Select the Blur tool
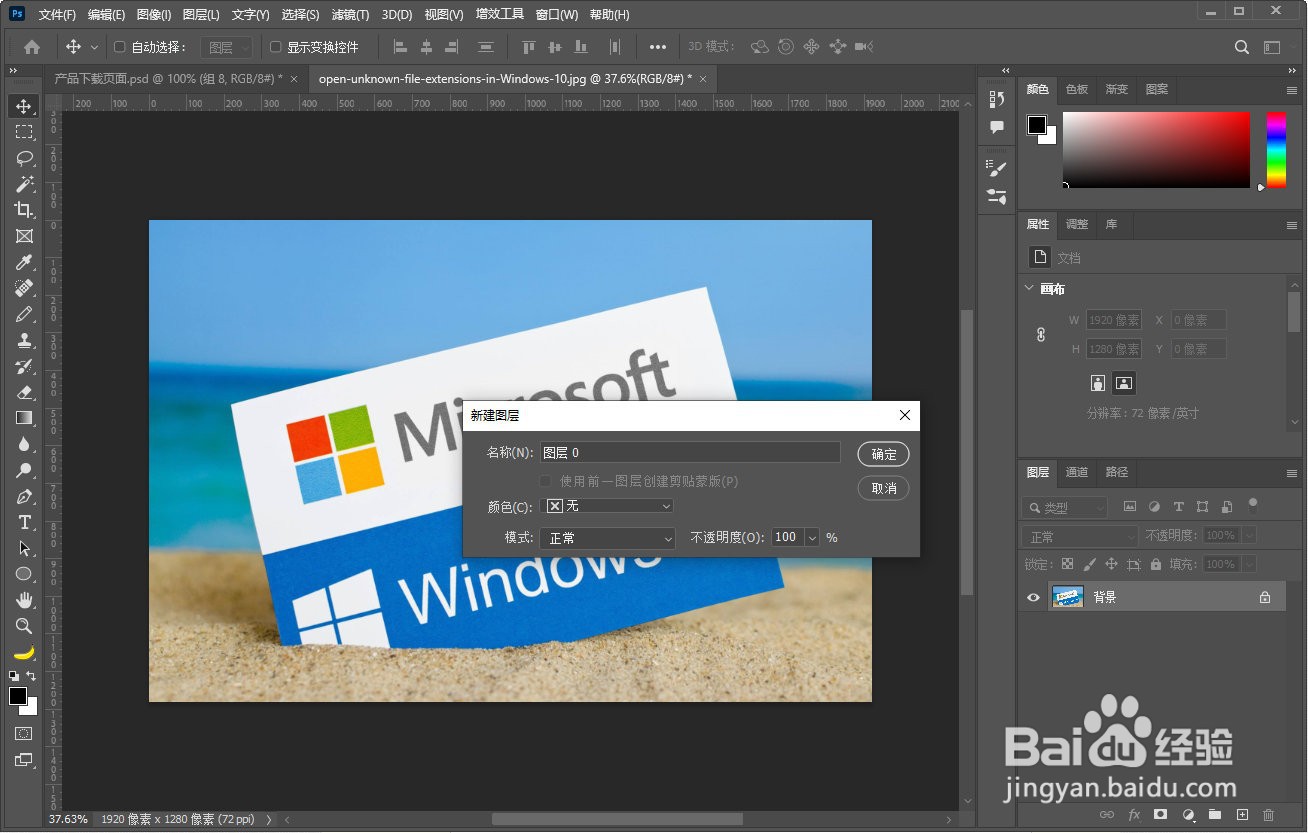This screenshot has width=1308, height=833. (x=24, y=444)
